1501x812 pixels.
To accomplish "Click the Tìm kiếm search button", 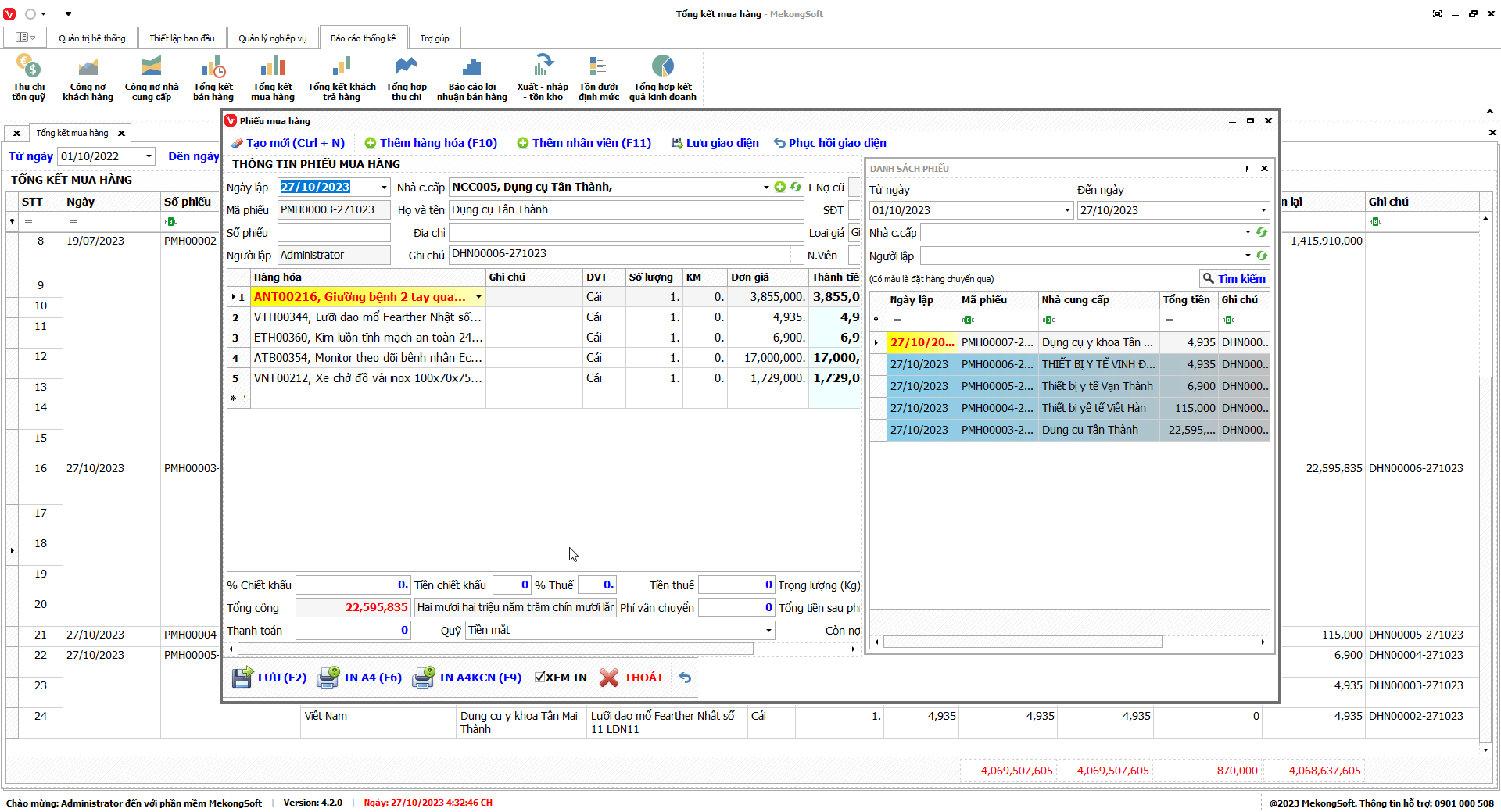I will coord(1234,279).
